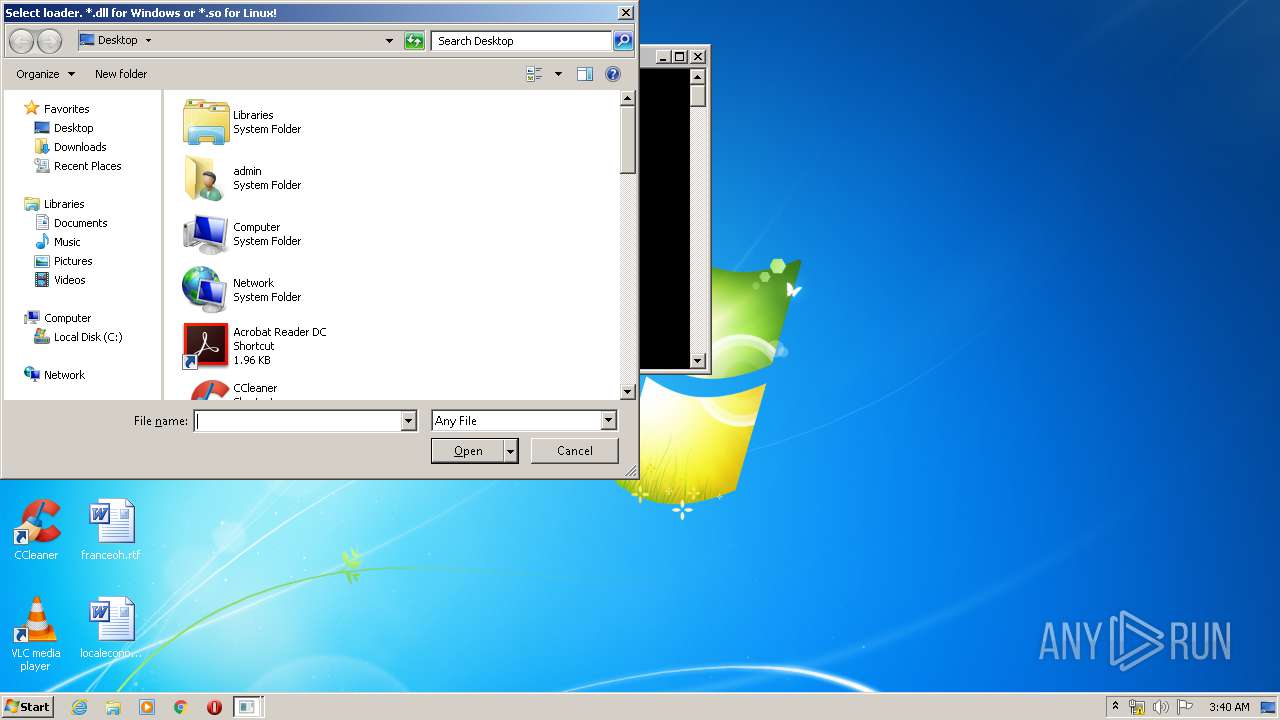Click the Forward navigation arrow in dialog
The image size is (1280, 720).
[x=49, y=41]
